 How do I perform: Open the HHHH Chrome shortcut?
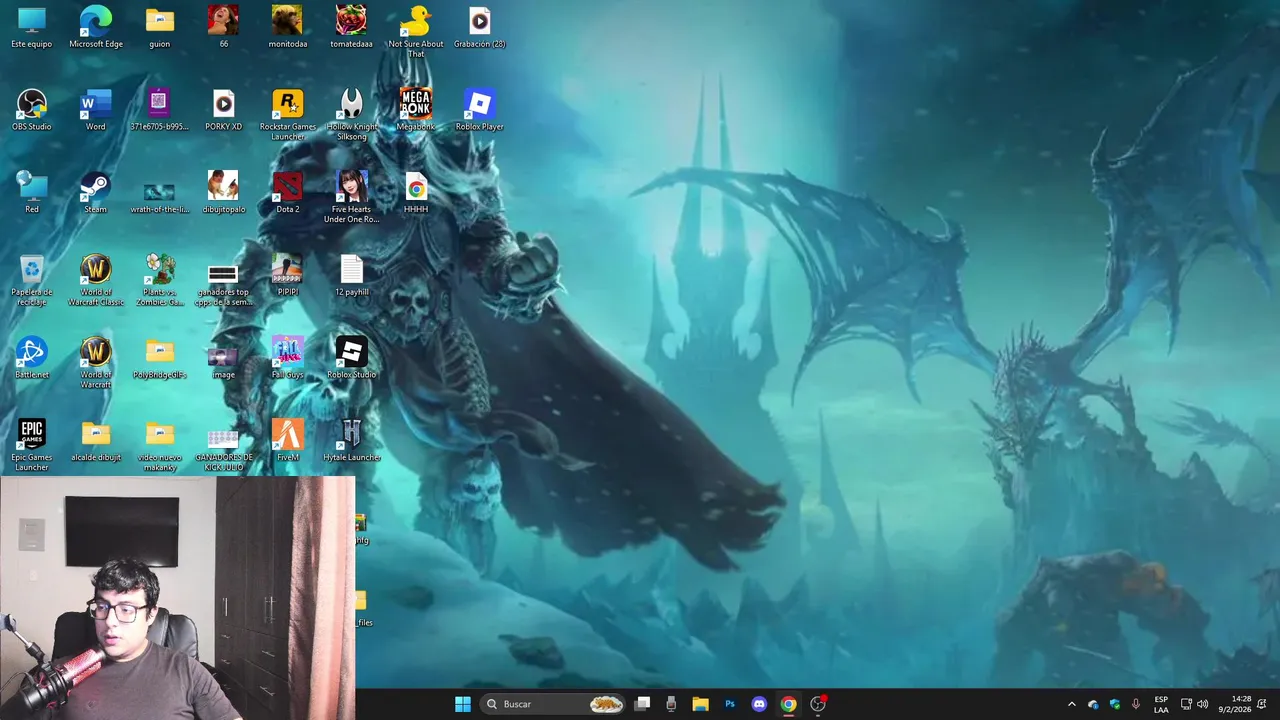click(x=416, y=192)
